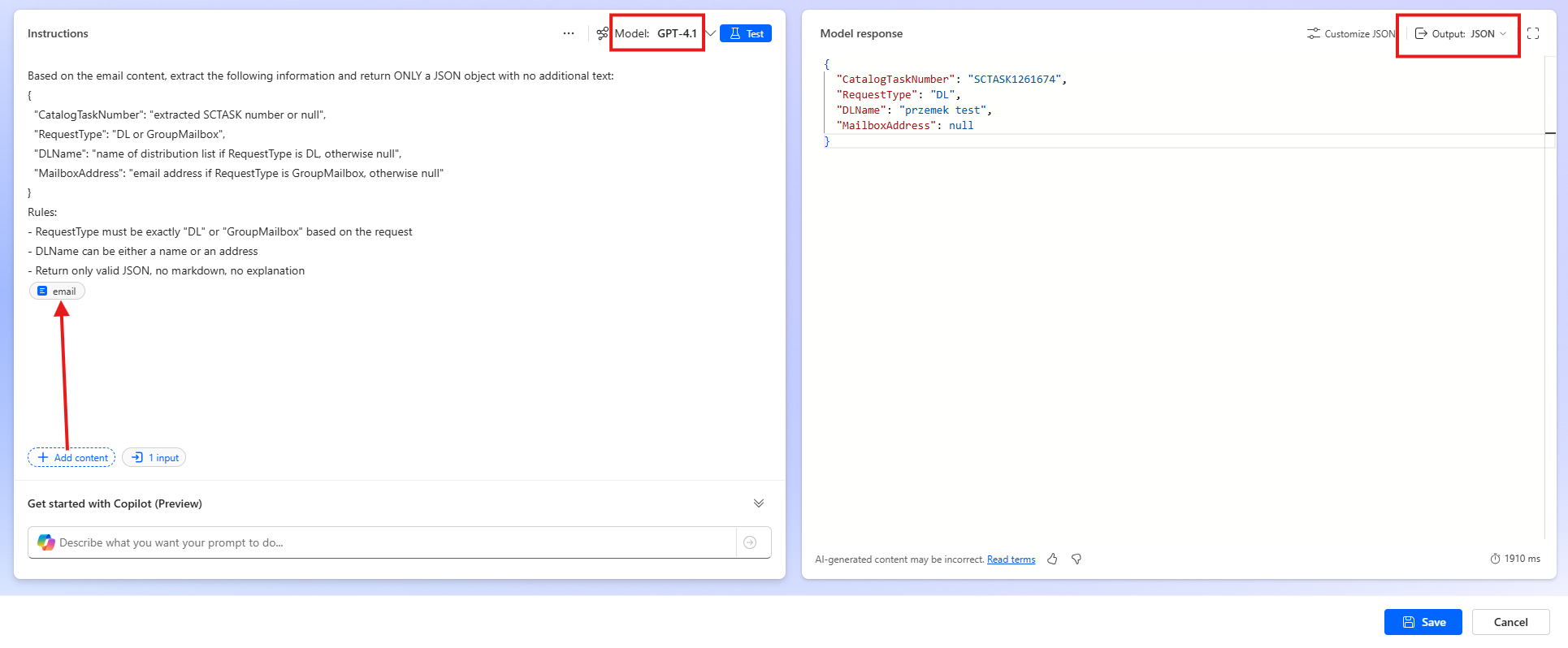Open Customize JSON settings
The image size is (1568, 648).
pyautogui.click(x=1350, y=33)
